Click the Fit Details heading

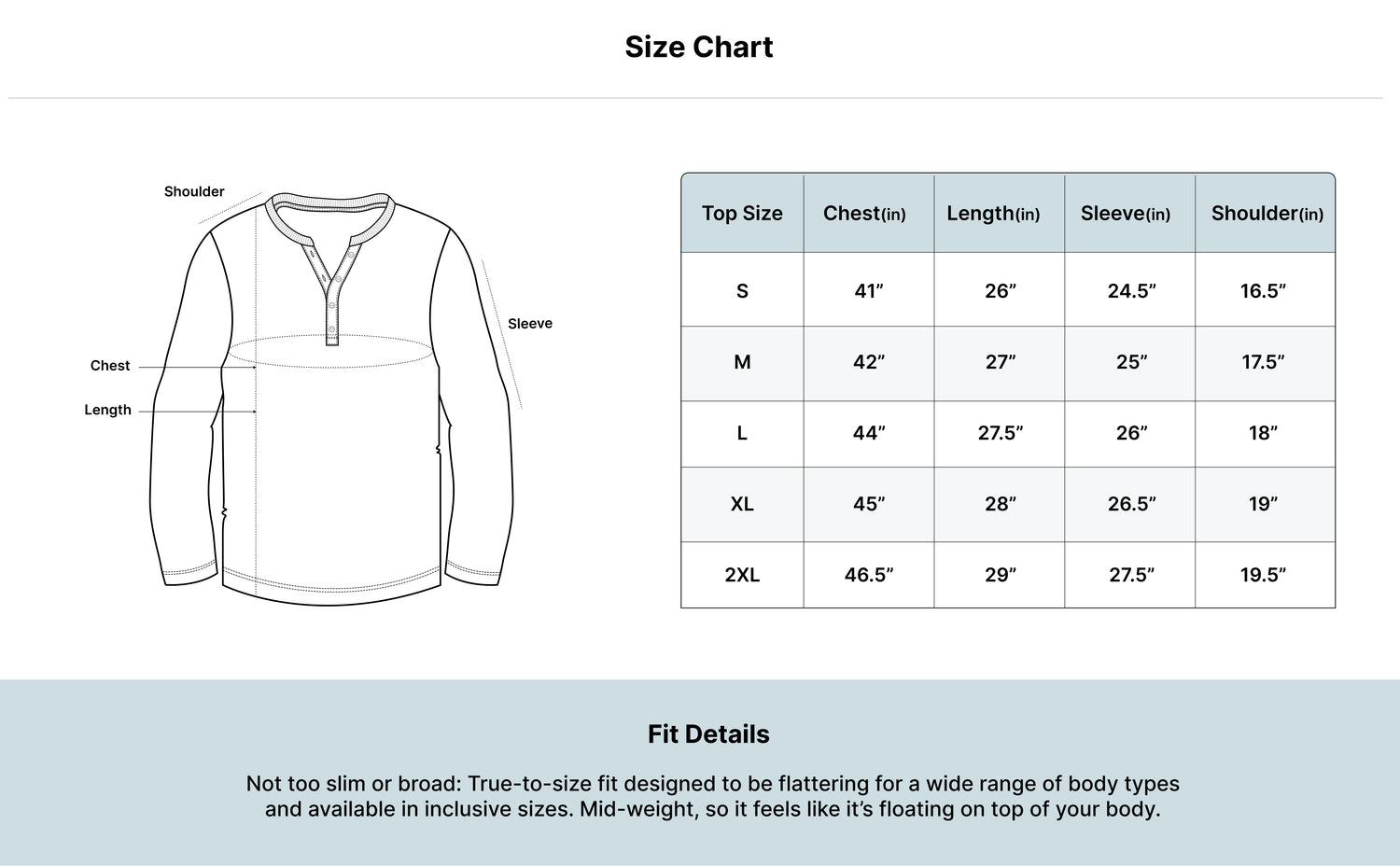[708, 734]
